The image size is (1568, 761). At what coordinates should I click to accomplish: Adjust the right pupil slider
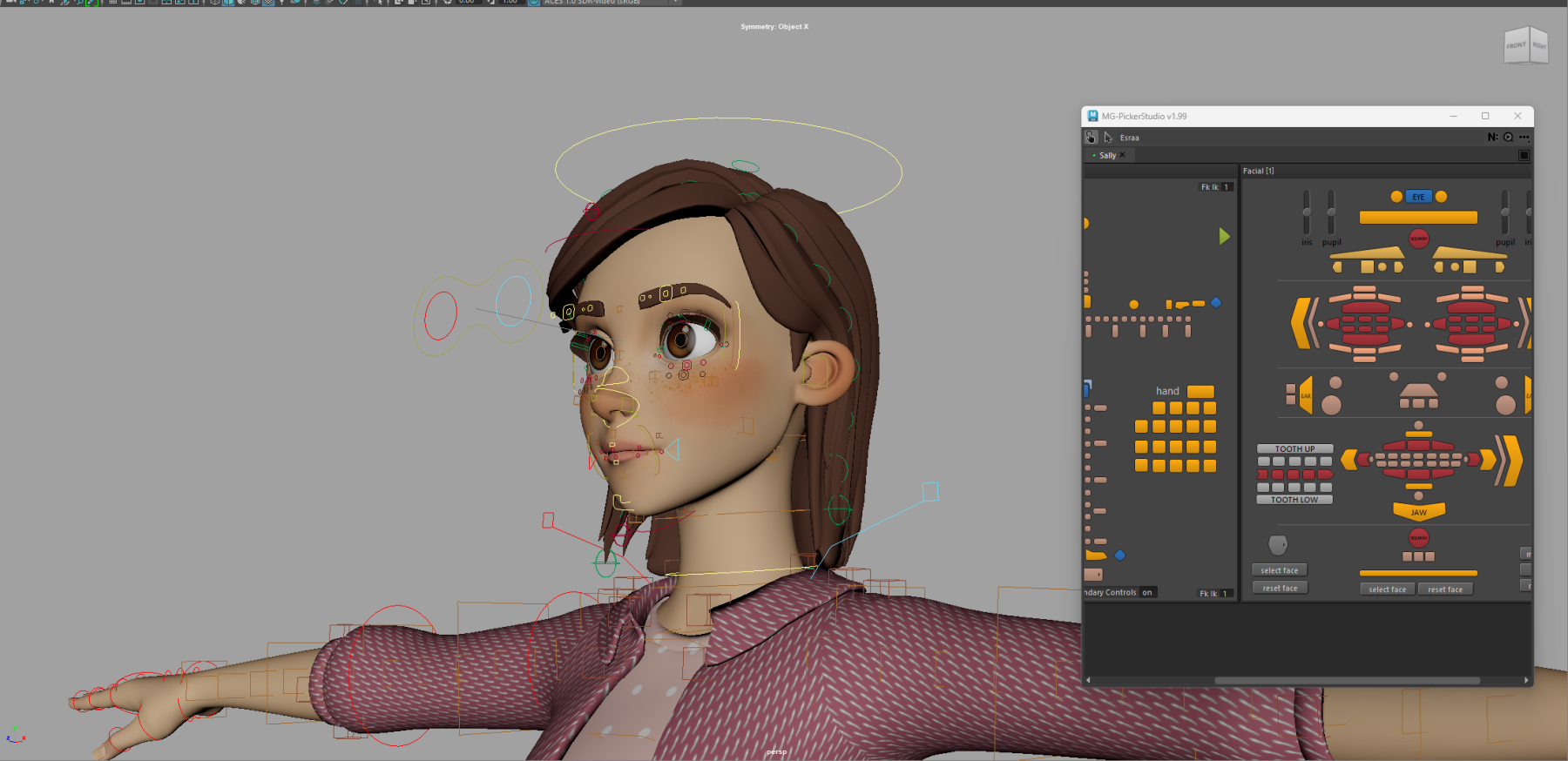pyautogui.click(x=1504, y=212)
